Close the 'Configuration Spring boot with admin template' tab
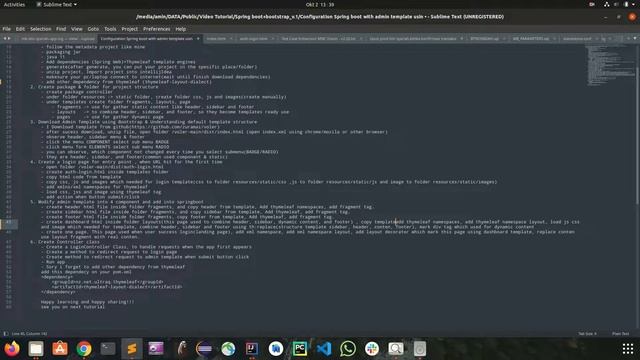 coord(198,38)
